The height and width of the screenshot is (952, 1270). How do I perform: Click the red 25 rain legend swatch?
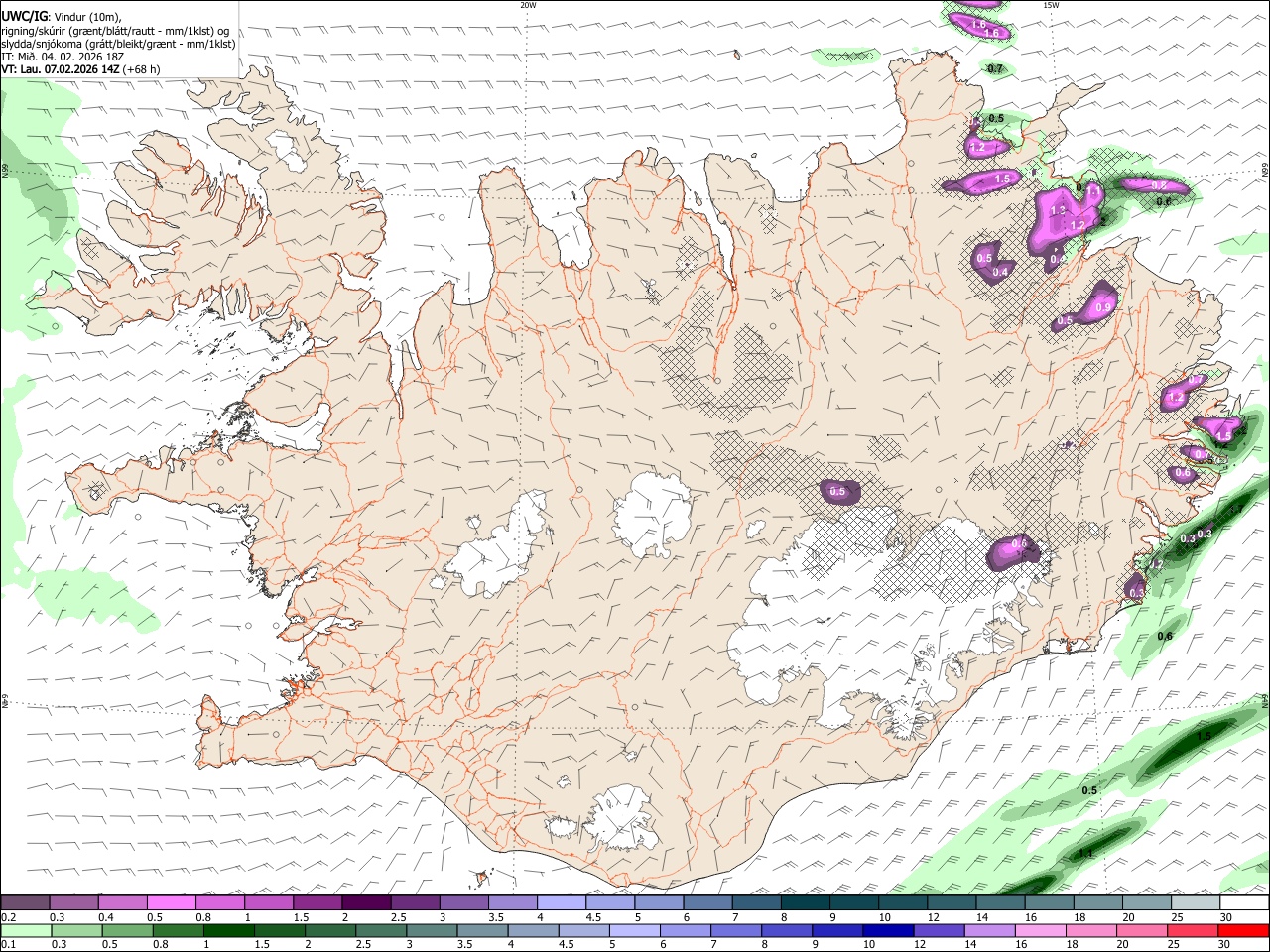[x=1192, y=930]
